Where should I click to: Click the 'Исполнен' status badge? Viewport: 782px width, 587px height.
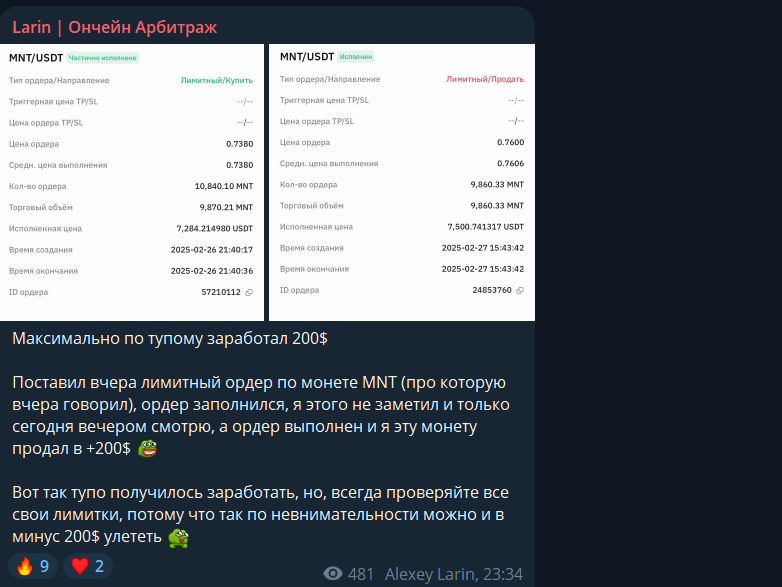(x=356, y=57)
